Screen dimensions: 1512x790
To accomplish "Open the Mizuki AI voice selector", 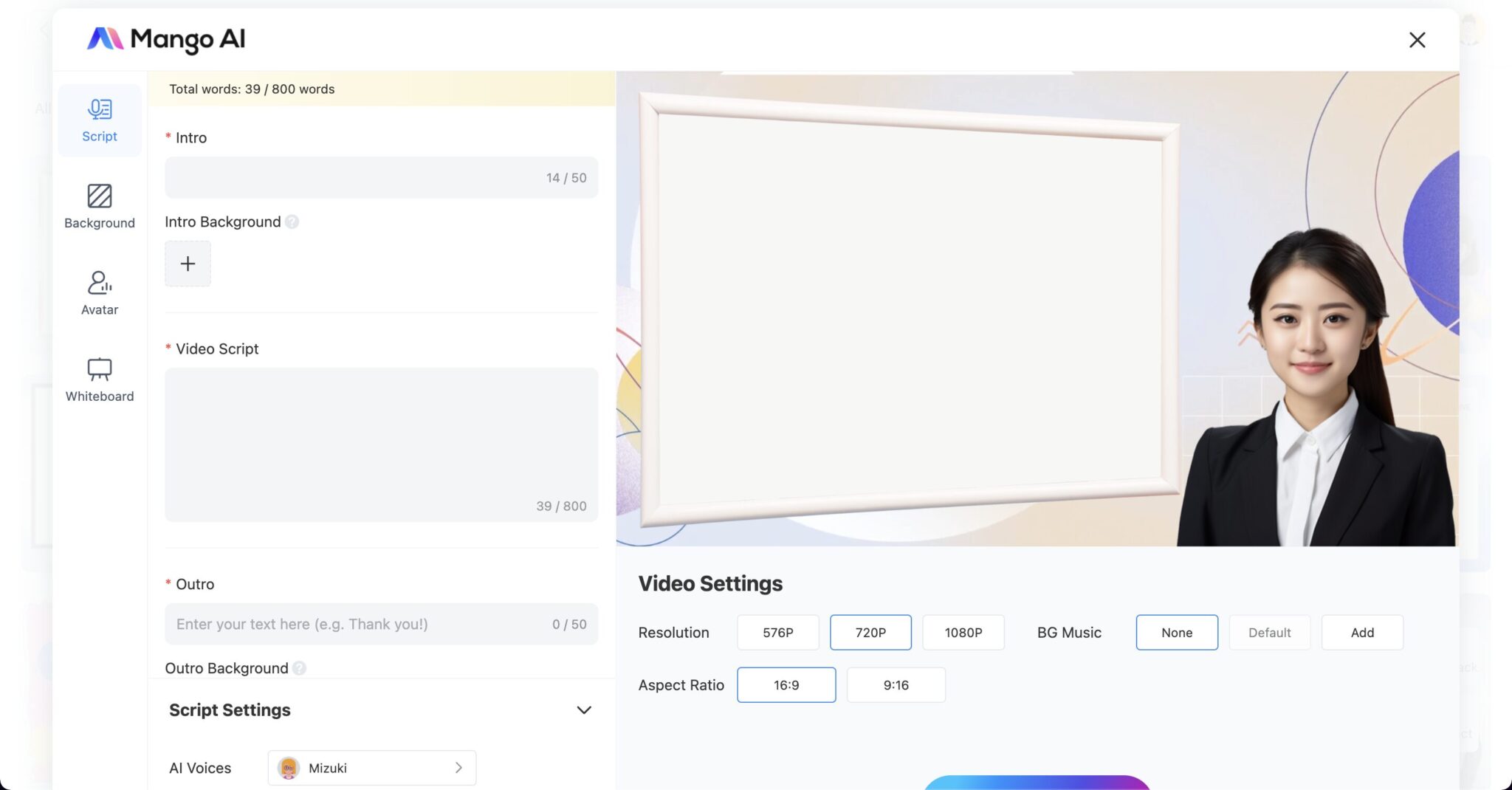I will [x=371, y=768].
